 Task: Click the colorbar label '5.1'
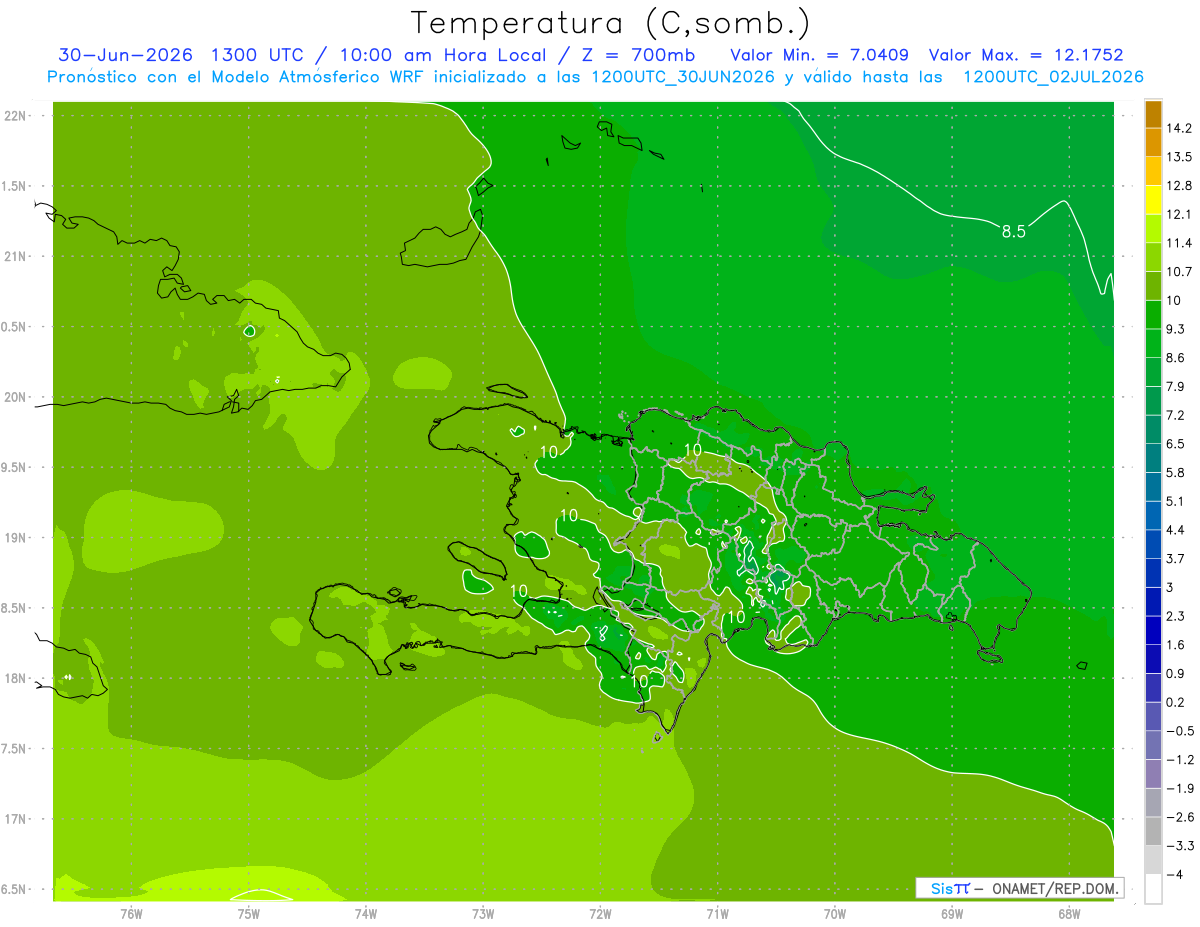tap(1176, 501)
